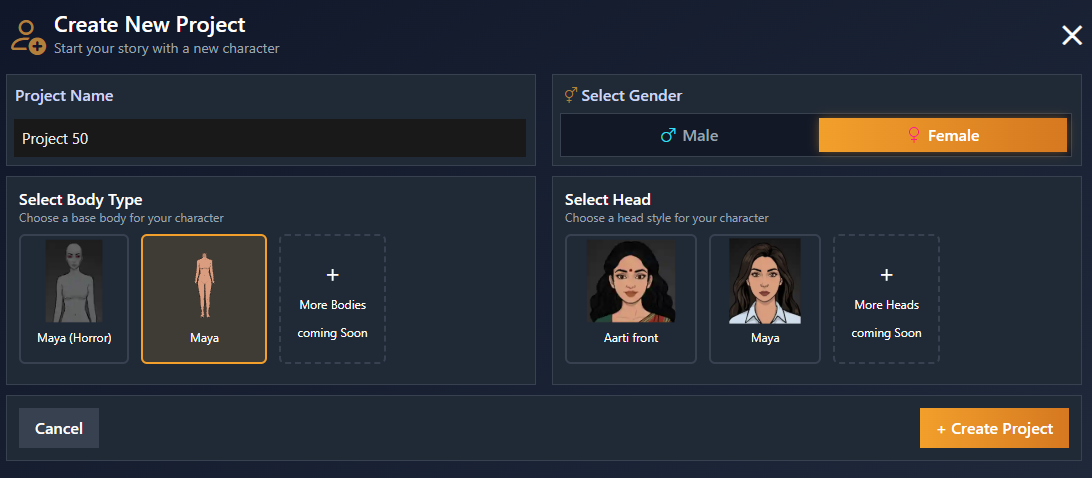The image size is (1092, 478).
Task: Click the Select Body Type heading
Action: point(81,200)
